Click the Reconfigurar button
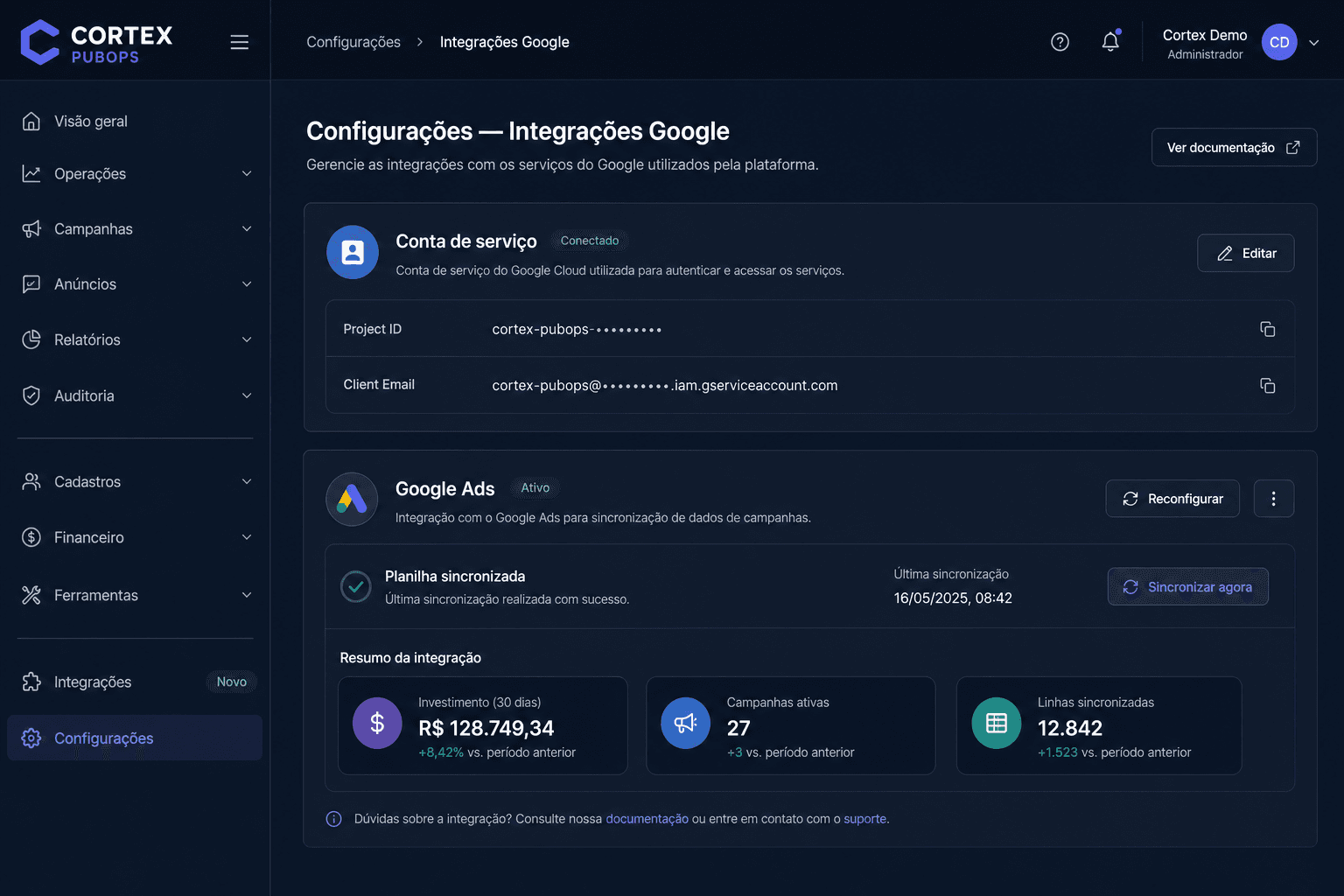The image size is (1344, 896). coord(1172,499)
